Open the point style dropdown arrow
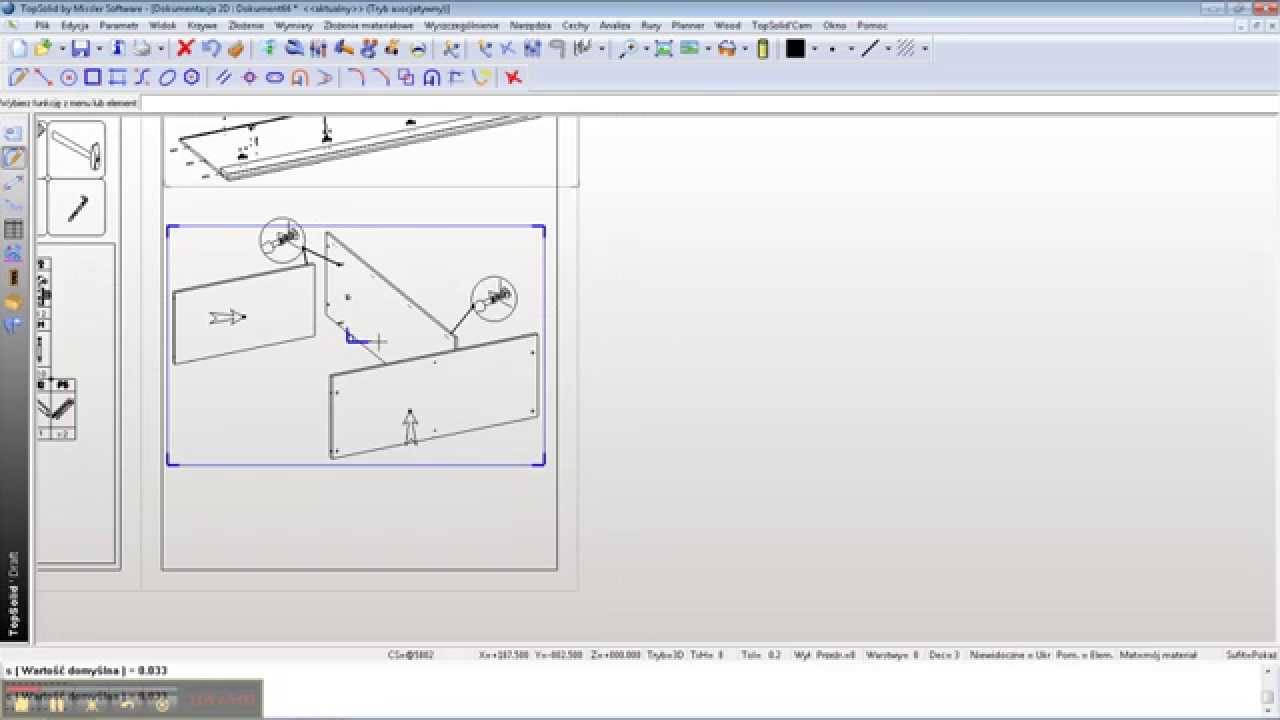Viewport: 1280px width, 720px height. 852,48
